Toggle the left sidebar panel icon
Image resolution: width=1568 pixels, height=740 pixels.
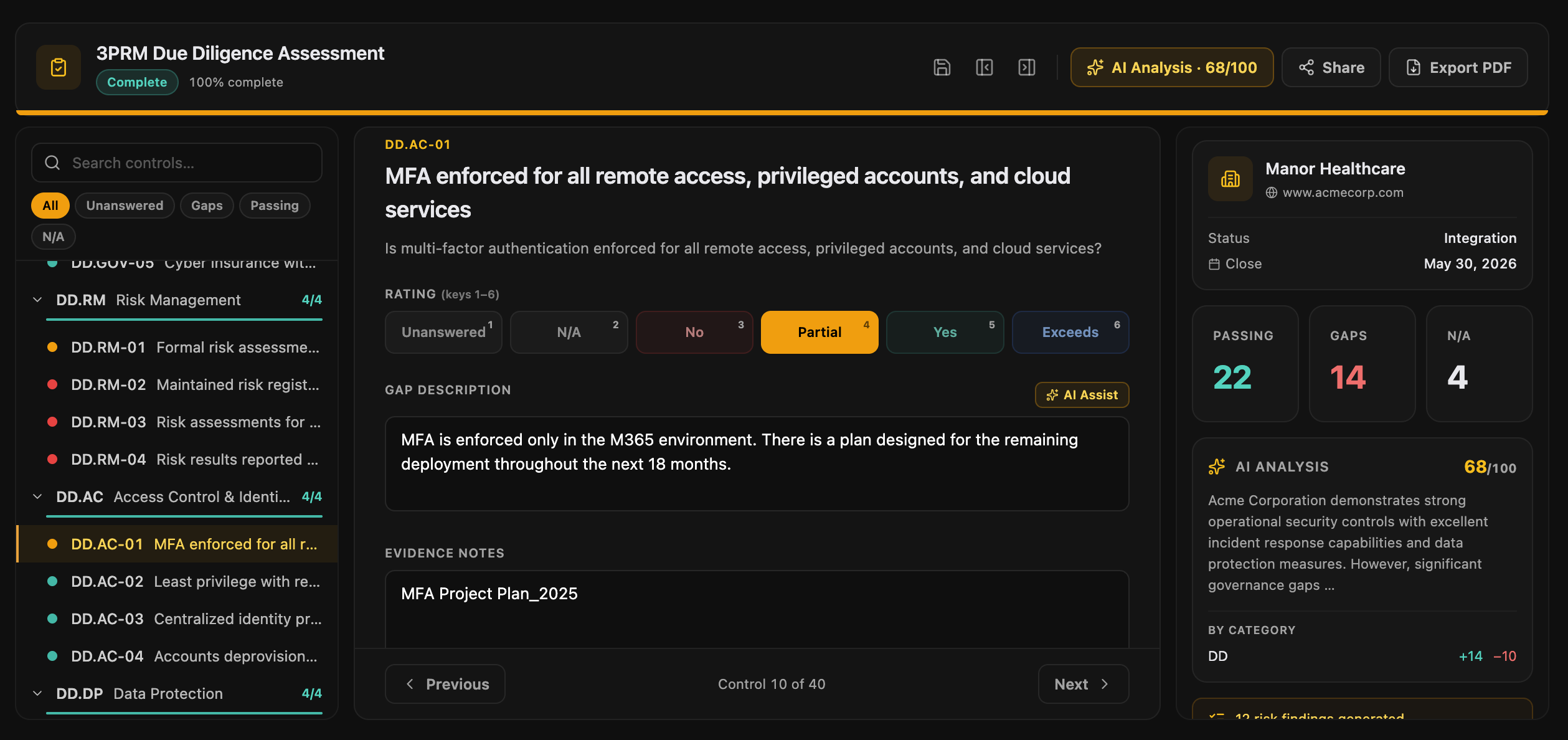984,67
